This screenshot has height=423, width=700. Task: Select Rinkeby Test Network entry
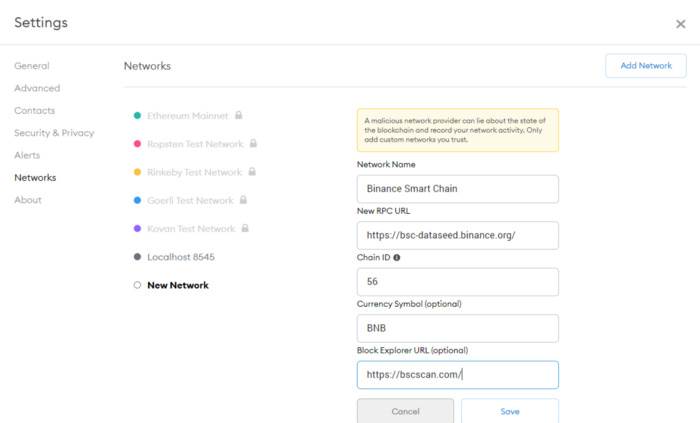[x=195, y=172]
